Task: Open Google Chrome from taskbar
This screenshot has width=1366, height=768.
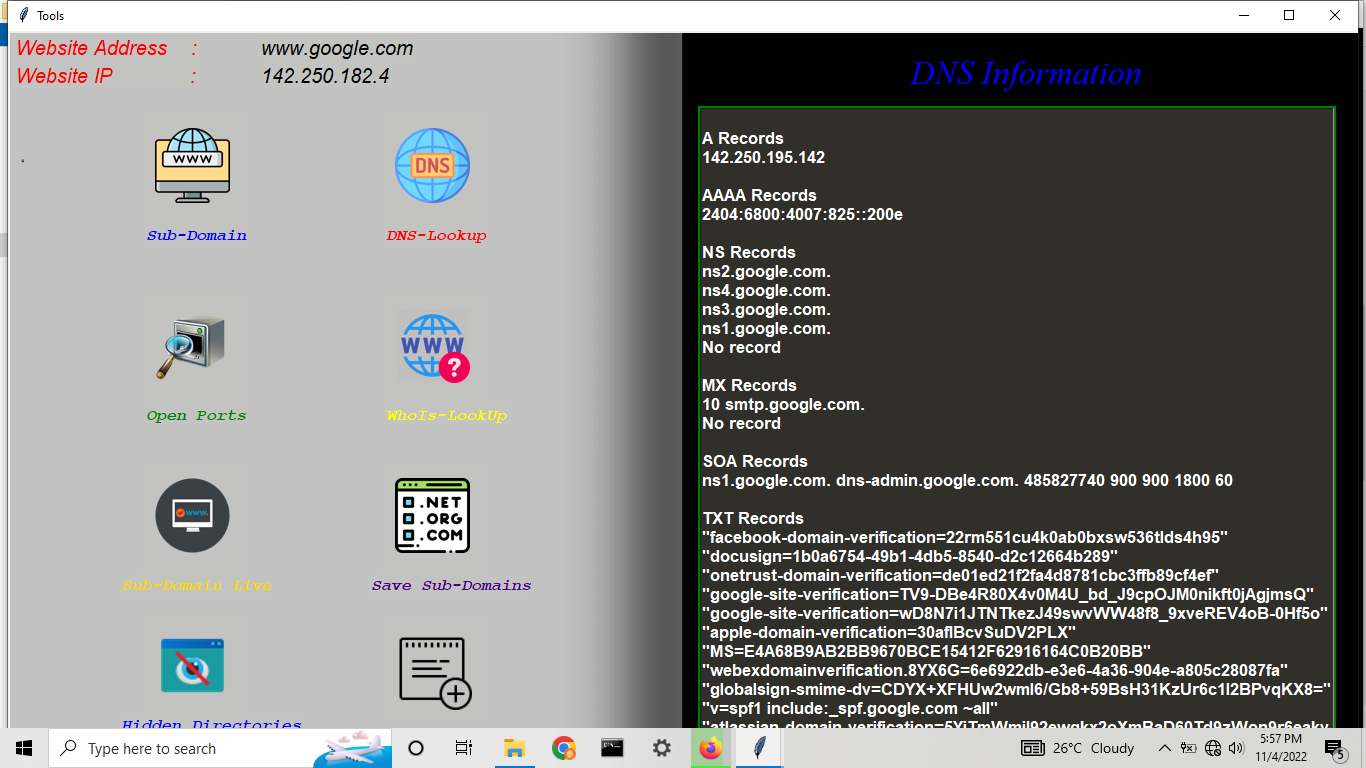Action: click(x=564, y=748)
